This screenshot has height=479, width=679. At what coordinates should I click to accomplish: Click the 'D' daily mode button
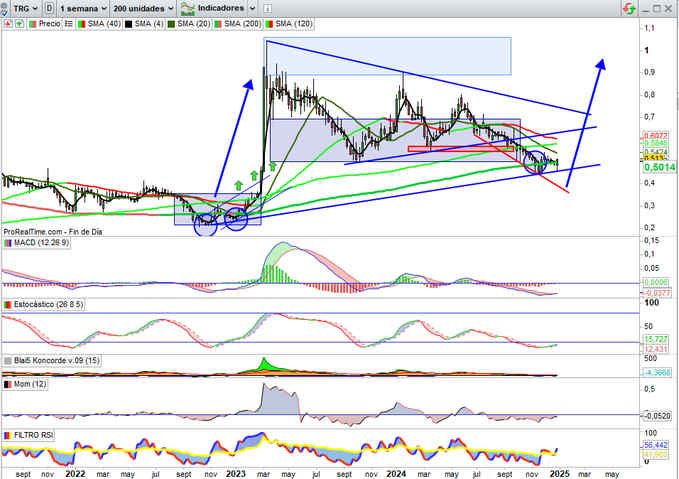(x=49, y=8)
